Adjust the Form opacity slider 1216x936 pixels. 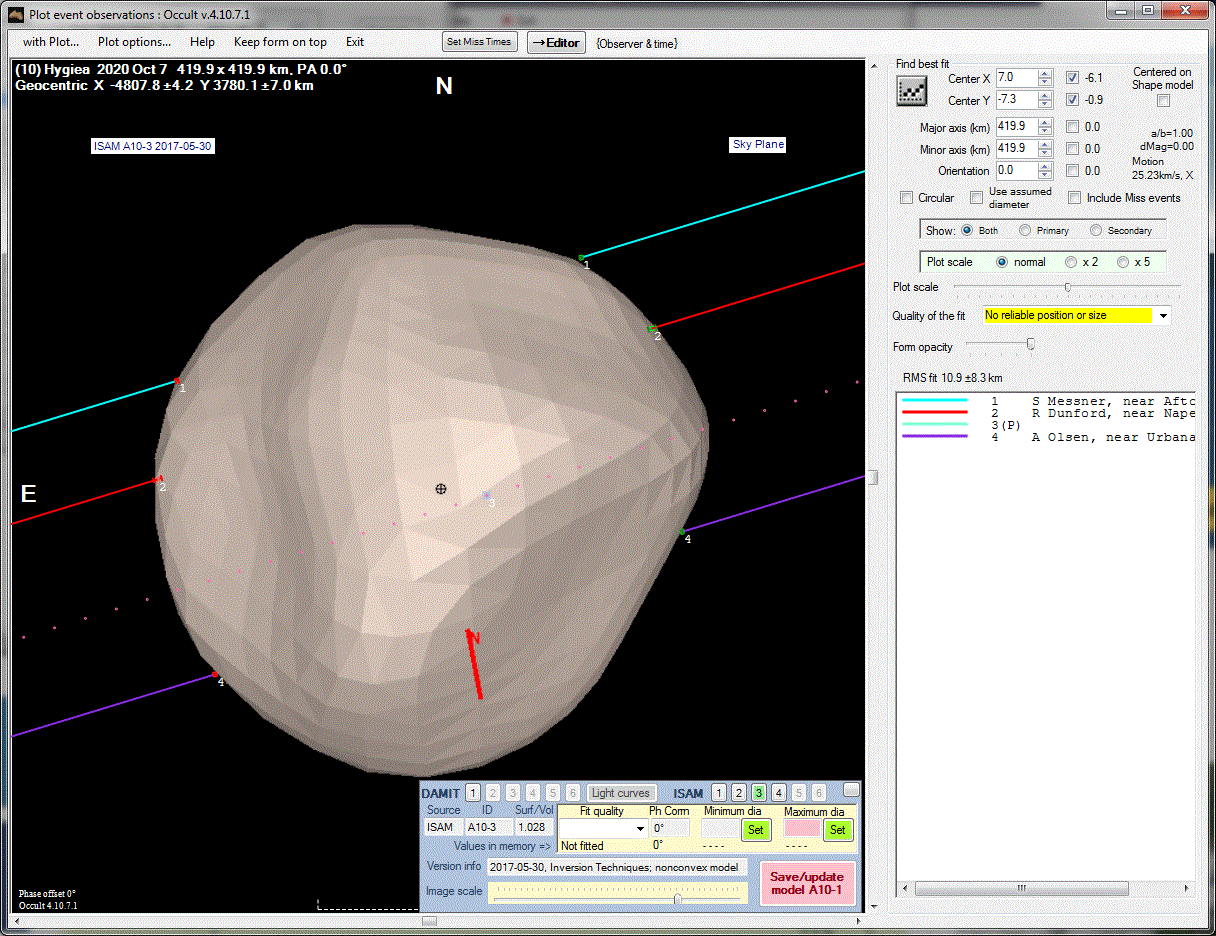[x=1030, y=344]
